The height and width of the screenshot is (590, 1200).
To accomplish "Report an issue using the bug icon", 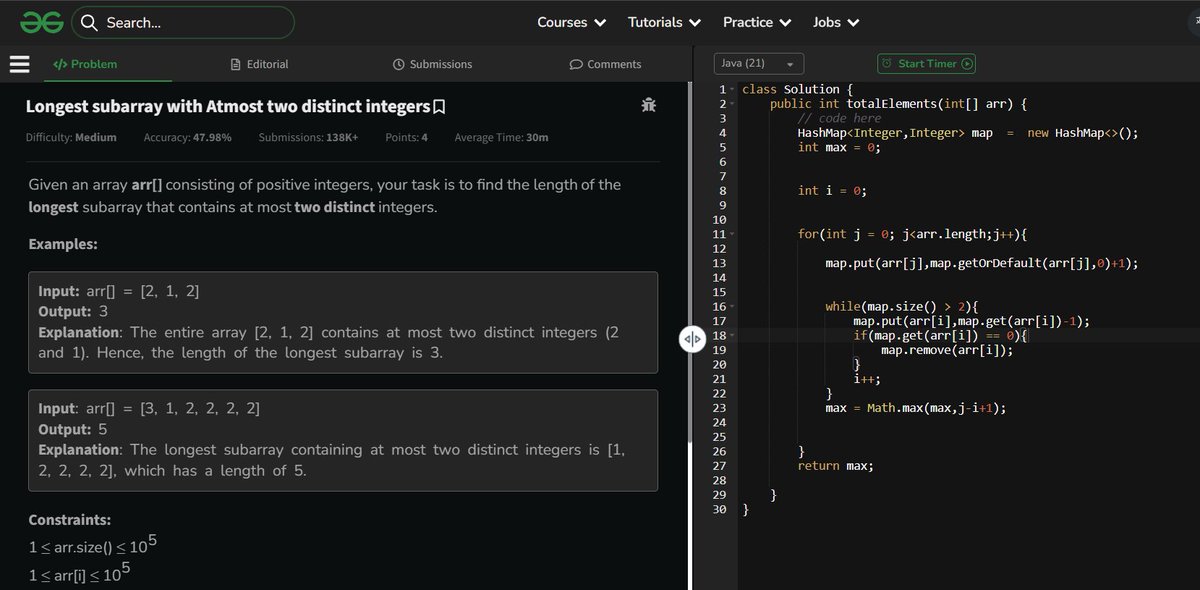I will tap(648, 105).
